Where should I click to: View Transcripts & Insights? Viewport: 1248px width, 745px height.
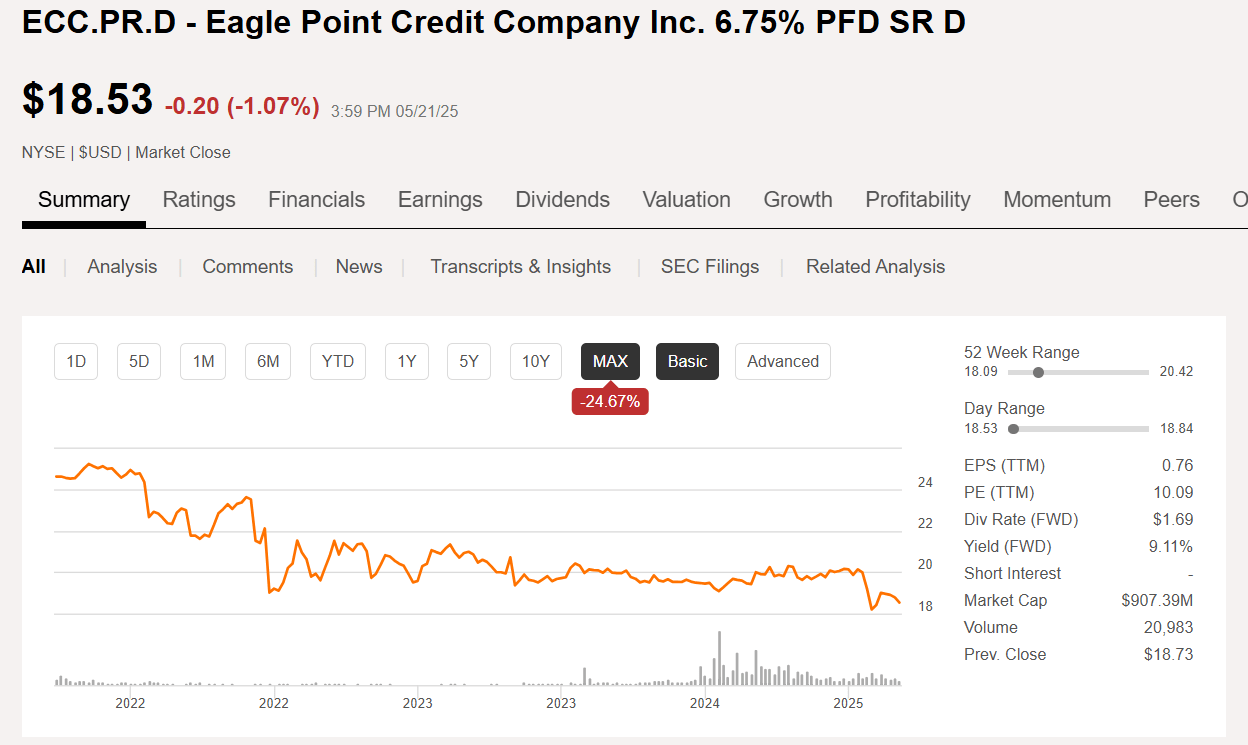(520, 266)
